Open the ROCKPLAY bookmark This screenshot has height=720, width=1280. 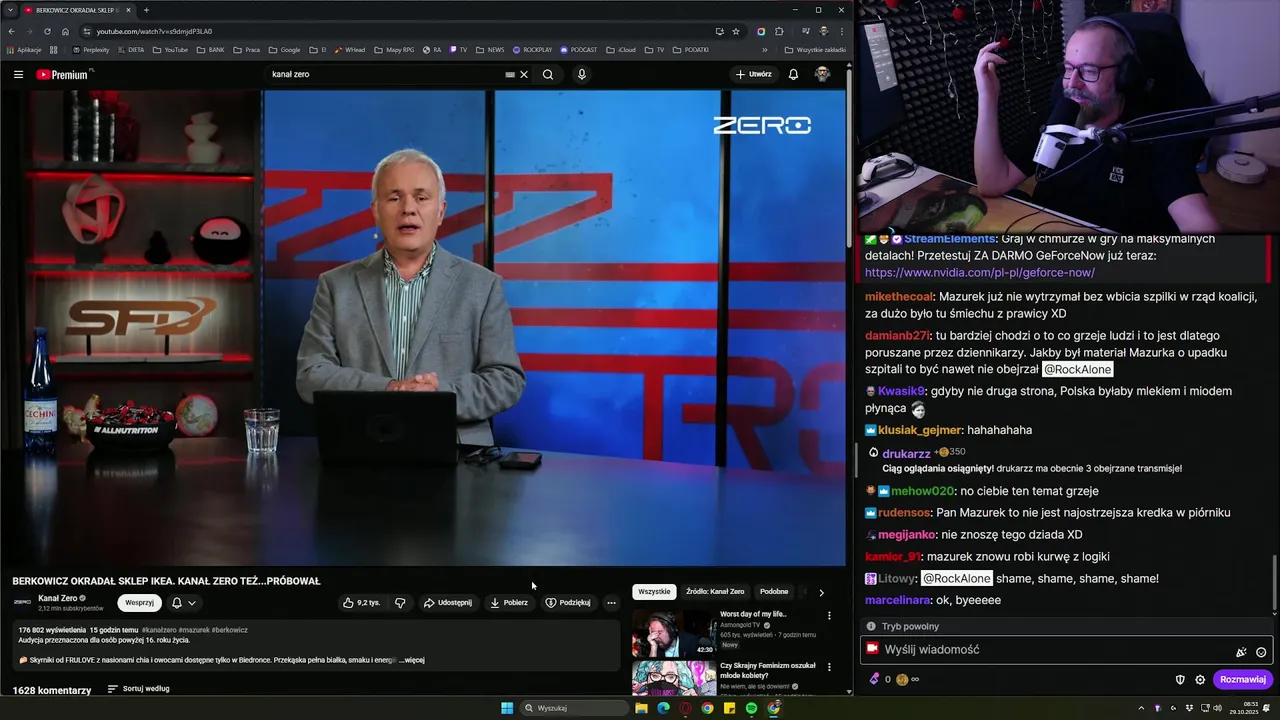click(x=532, y=49)
